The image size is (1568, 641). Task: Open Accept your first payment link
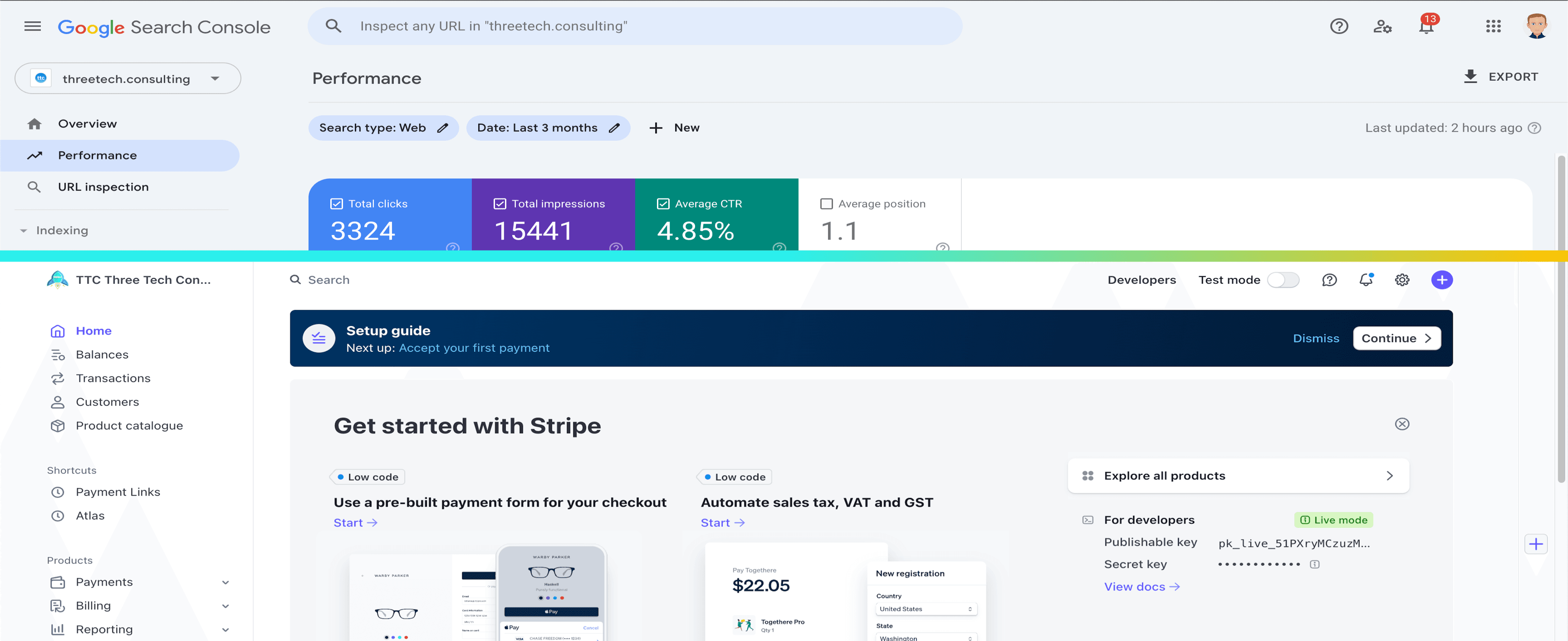474,348
